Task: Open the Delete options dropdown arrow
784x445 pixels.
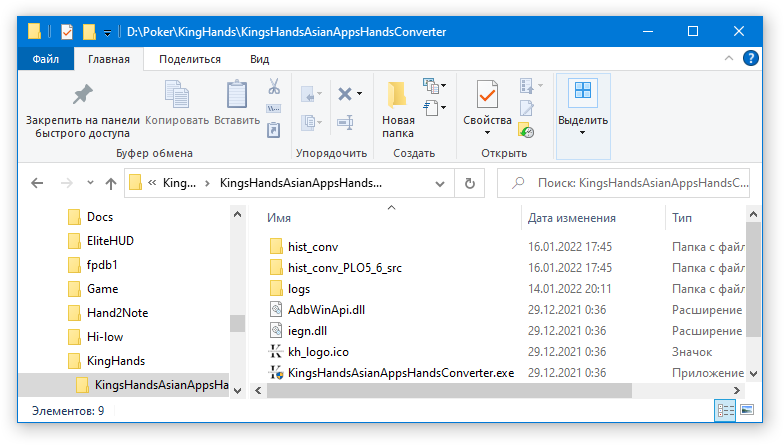Action: point(360,94)
